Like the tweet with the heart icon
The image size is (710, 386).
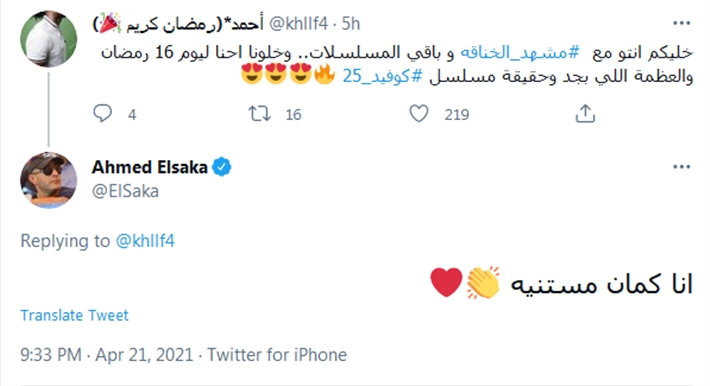[x=418, y=113]
